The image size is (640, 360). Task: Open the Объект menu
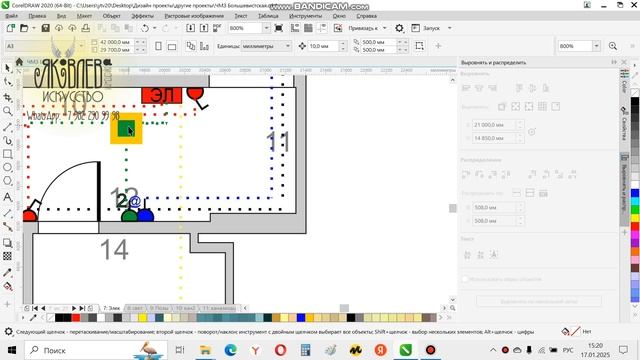point(111,16)
